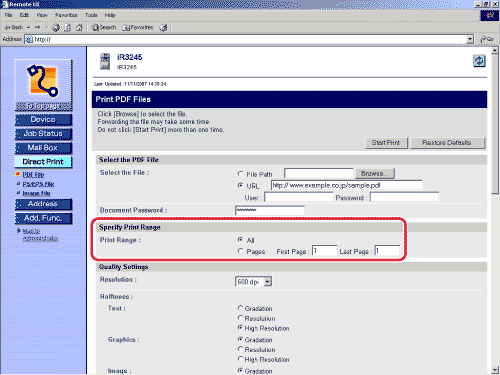Select the File Path radio button
The image size is (500, 375).
240,174
